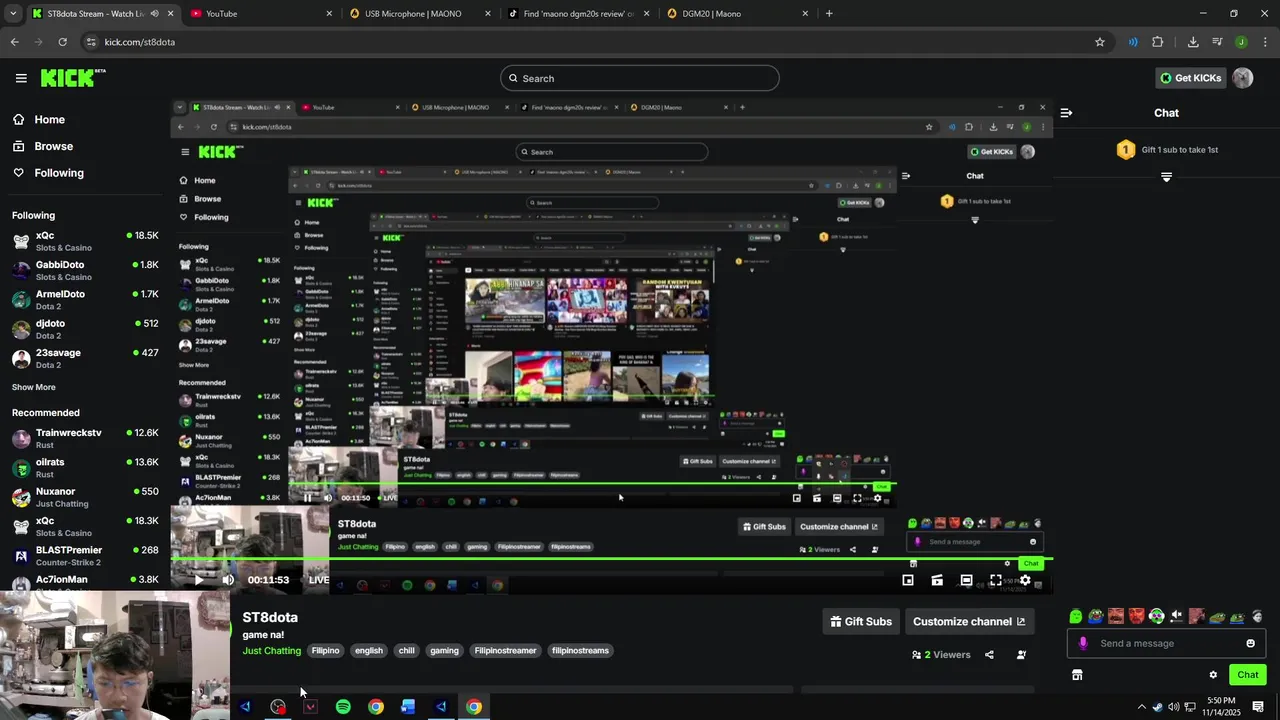Click the Get KICKs button
1280x720 pixels.
click(1190, 78)
